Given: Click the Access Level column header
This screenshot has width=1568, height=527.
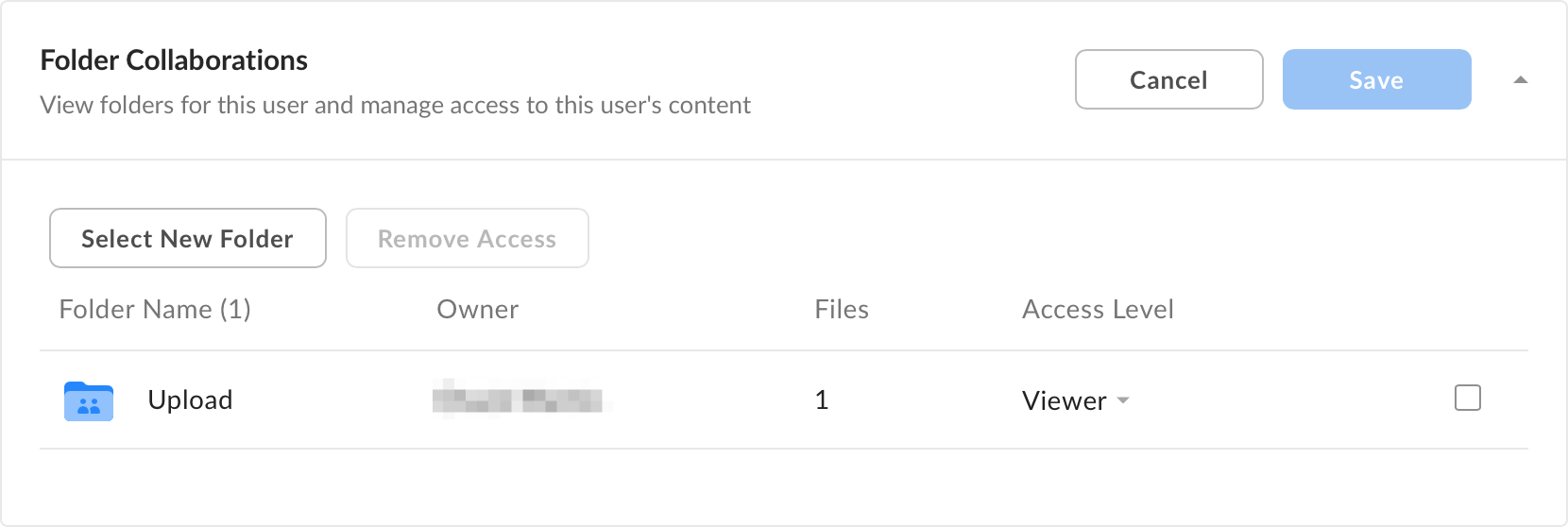Looking at the screenshot, I should pyautogui.click(x=1098, y=309).
